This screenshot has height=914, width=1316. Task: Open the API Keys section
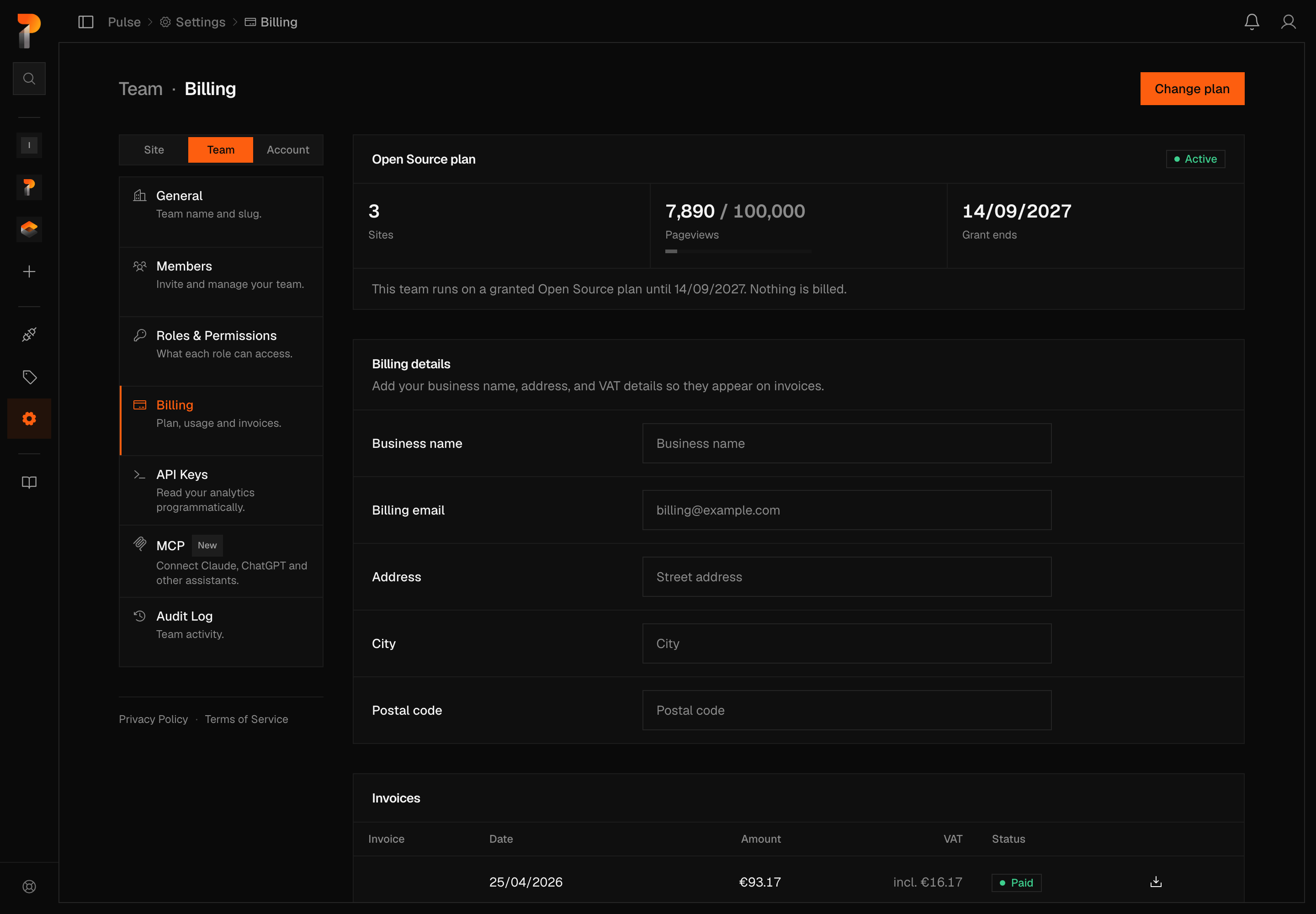click(x=221, y=491)
